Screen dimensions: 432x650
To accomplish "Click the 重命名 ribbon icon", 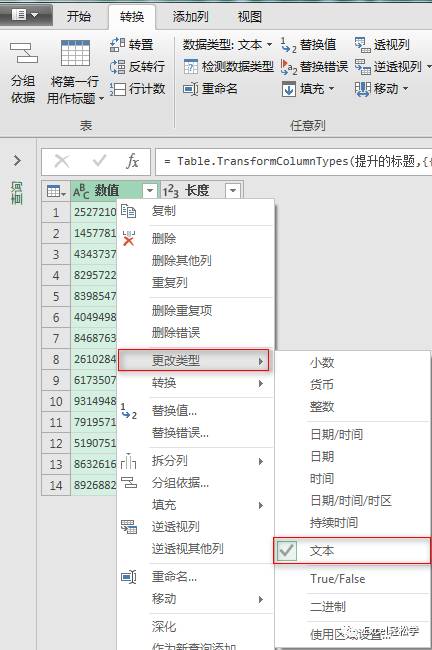I will 191,89.
